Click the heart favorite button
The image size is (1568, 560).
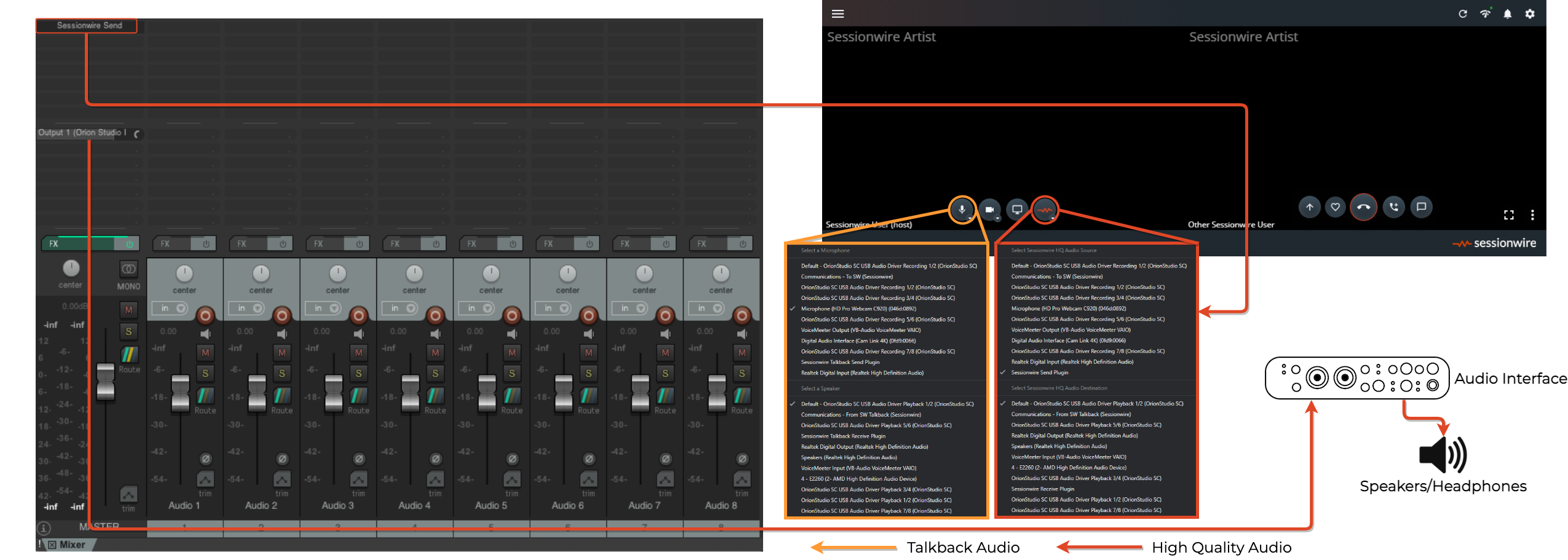[x=1335, y=207]
